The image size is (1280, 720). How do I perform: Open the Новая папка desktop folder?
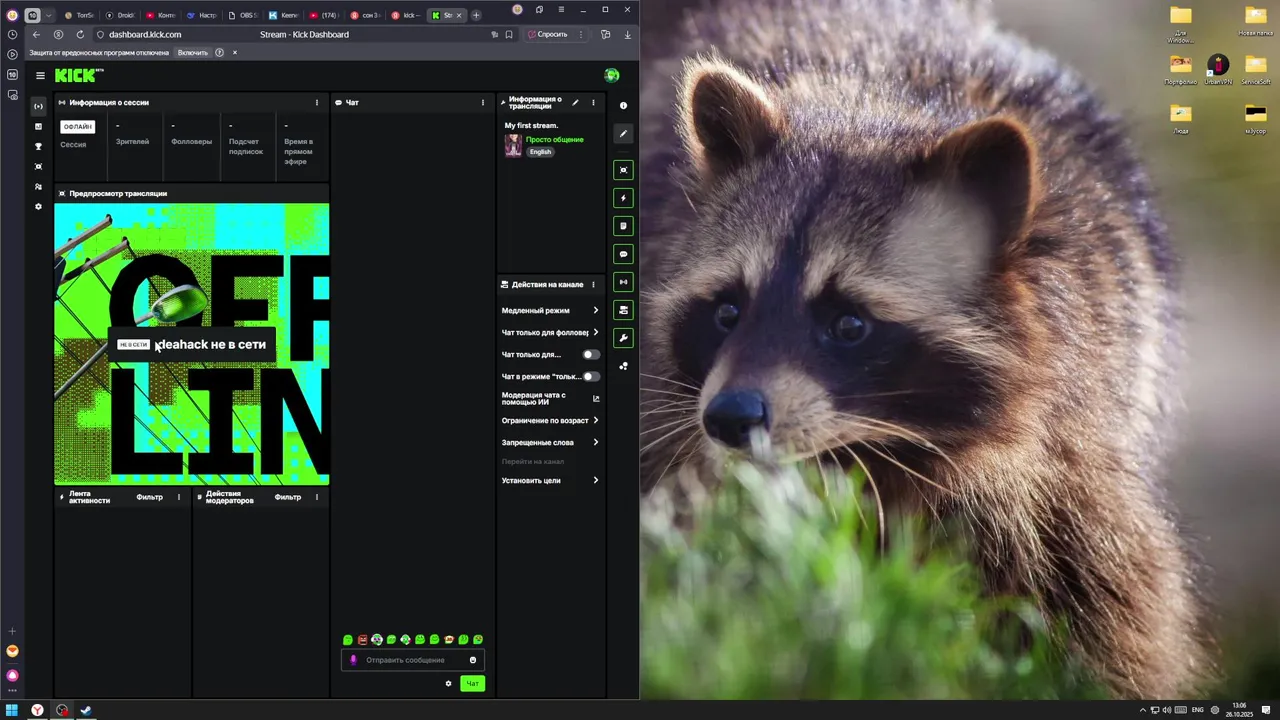pos(1255,21)
